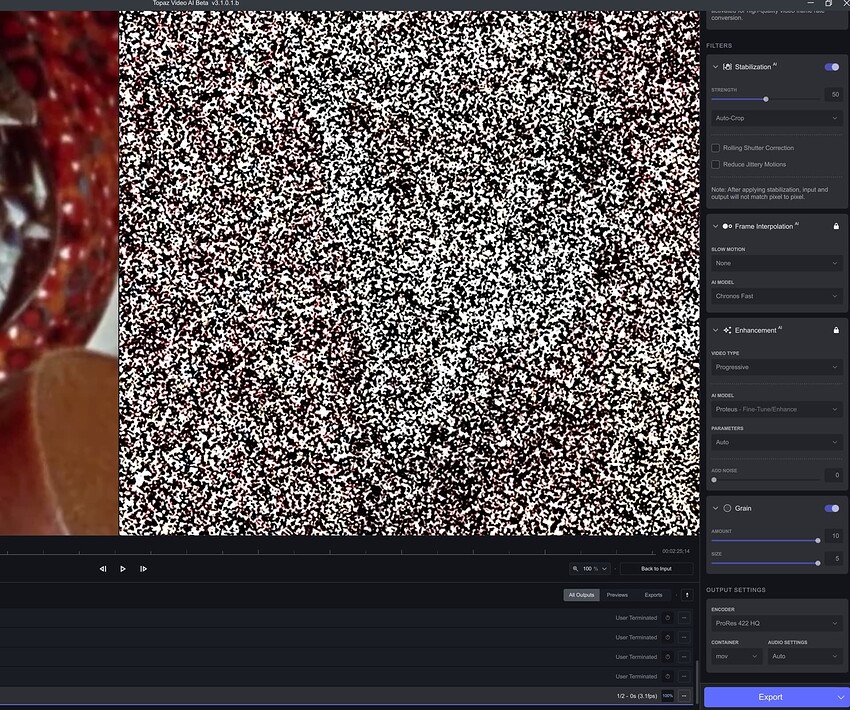Image resolution: width=850 pixels, height=710 pixels.
Task: Open the Export options arrow
Action: 840,697
